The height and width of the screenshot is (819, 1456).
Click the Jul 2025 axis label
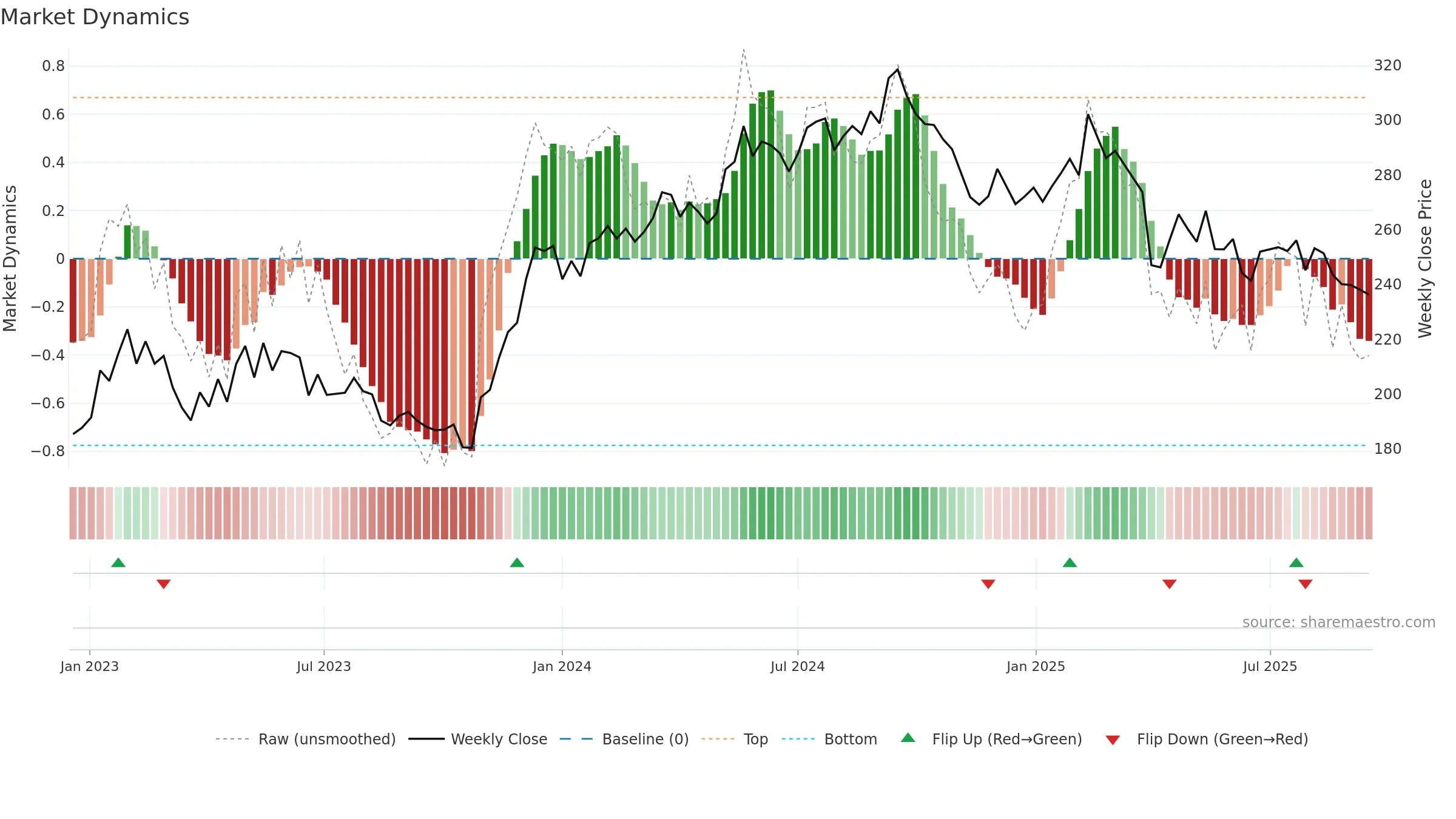click(1270, 666)
